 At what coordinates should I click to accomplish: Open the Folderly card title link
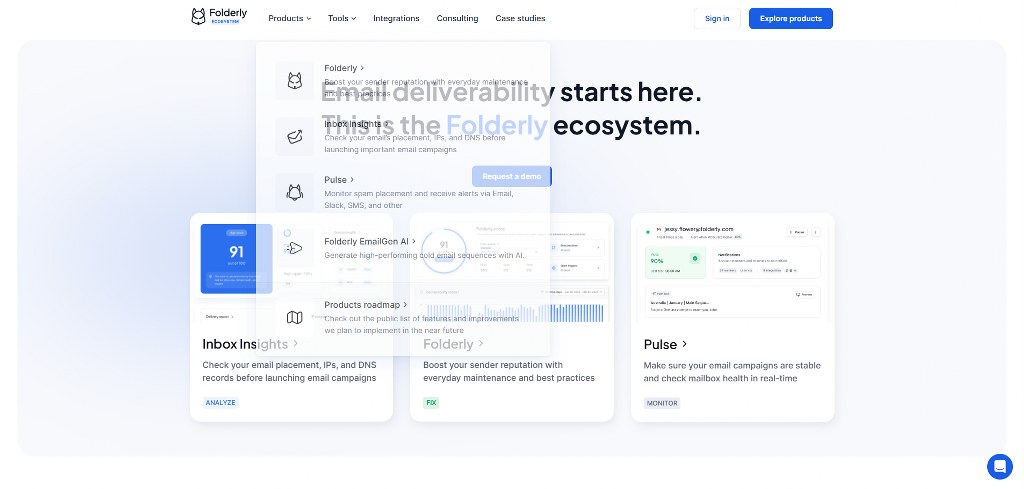pos(453,344)
